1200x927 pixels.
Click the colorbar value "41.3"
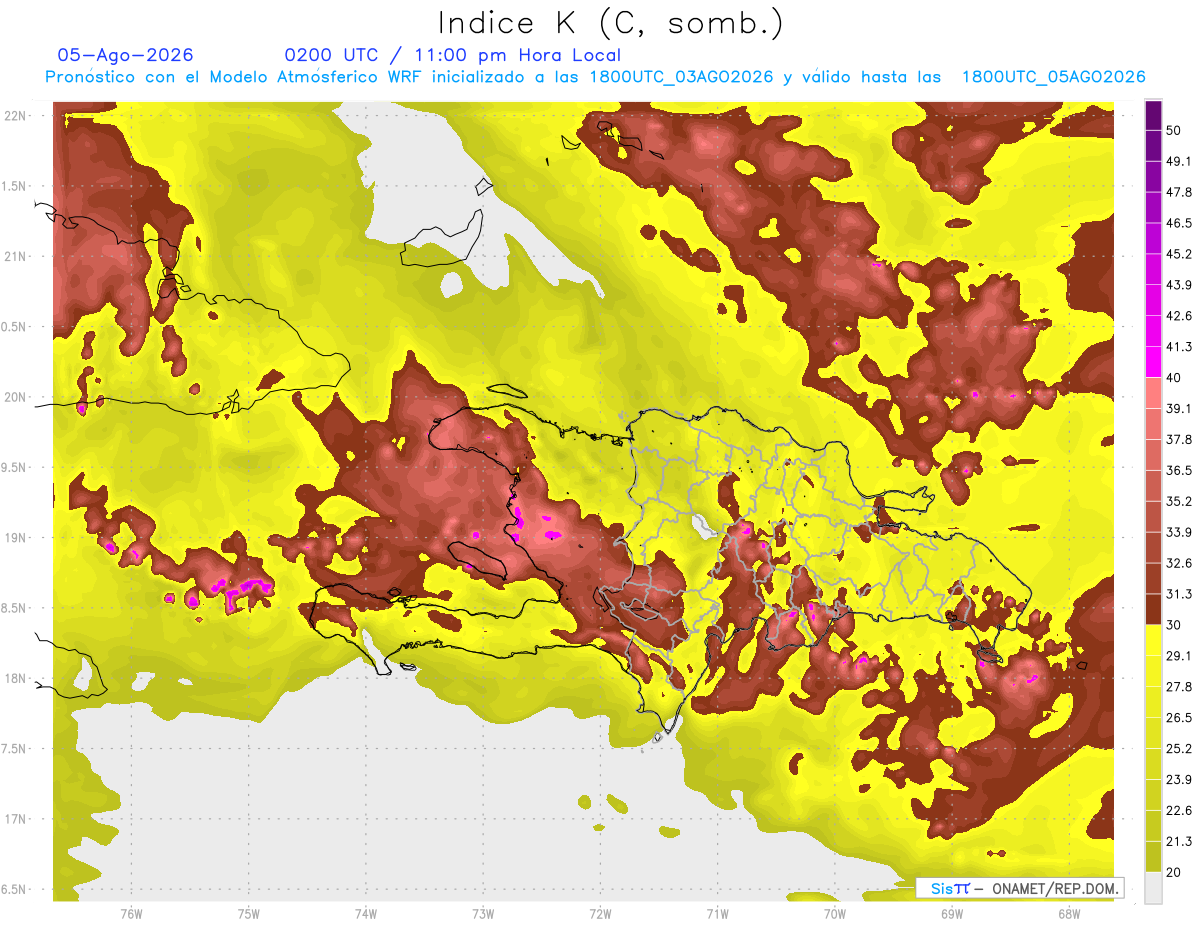coord(1178,347)
